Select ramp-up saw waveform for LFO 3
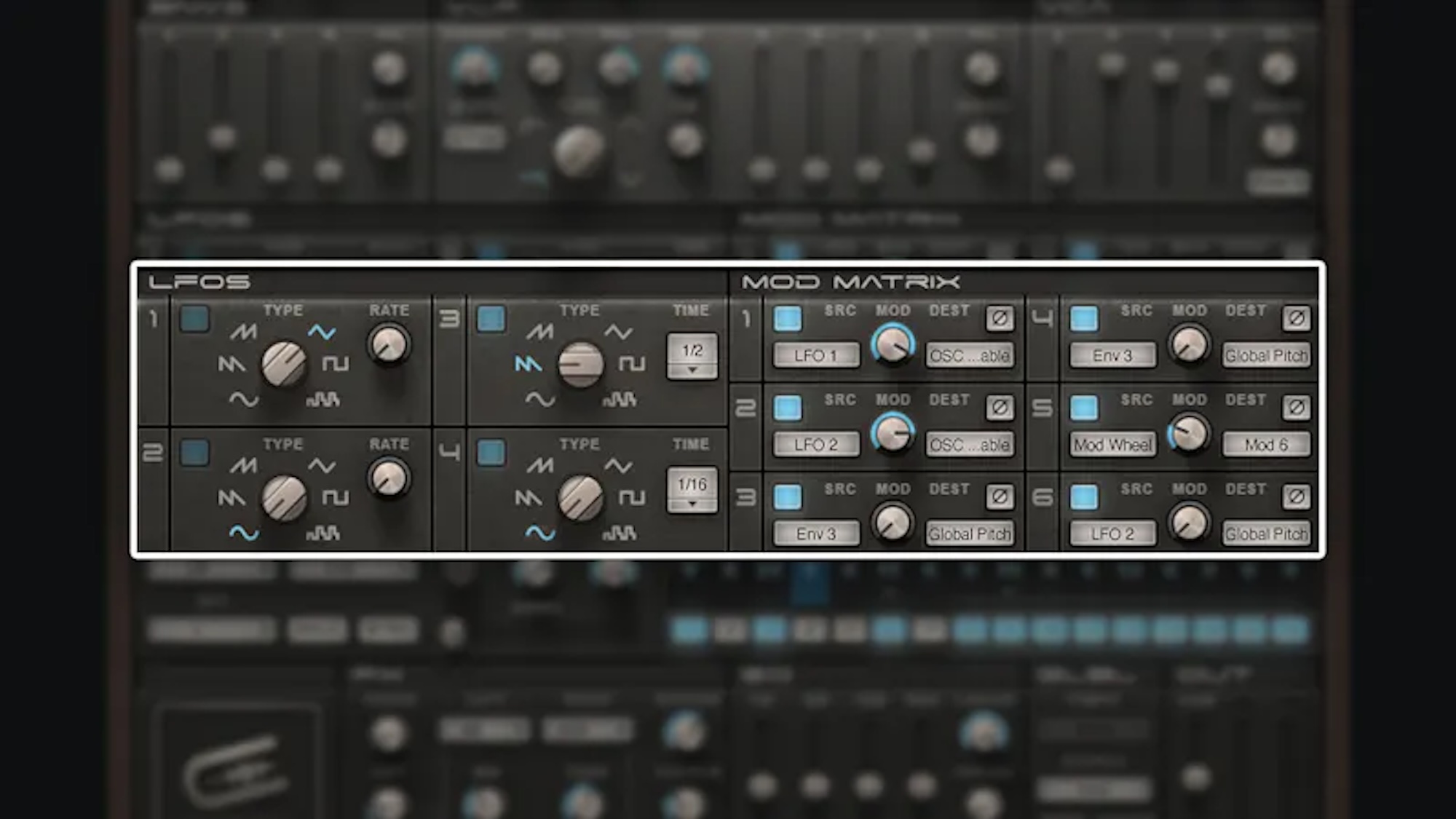Image resolution: width=1456 pixels, height=819 pixels. pyautogui.click(x=539, y=333)
